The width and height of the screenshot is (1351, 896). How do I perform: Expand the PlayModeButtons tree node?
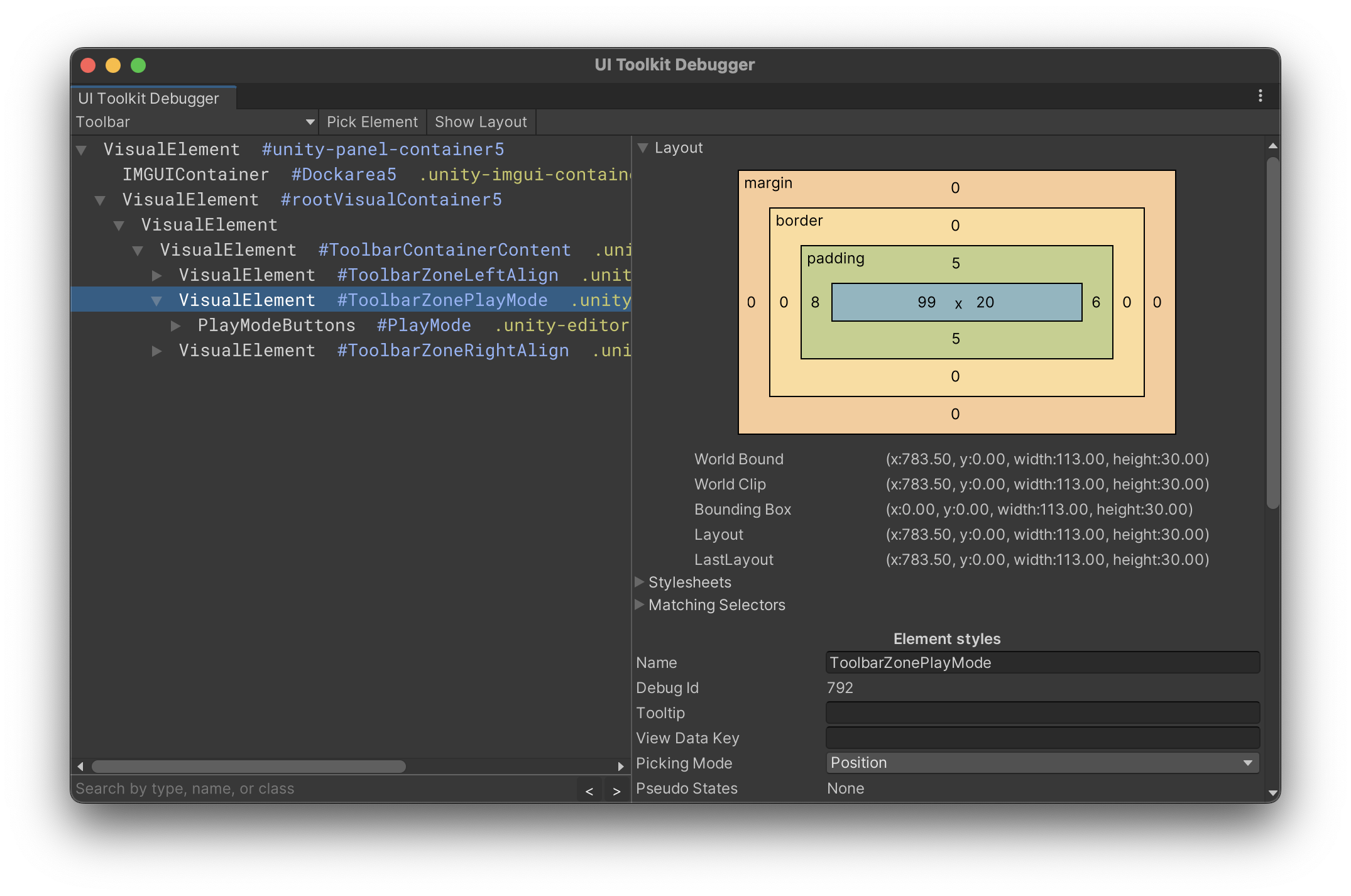tap(176, 325)
